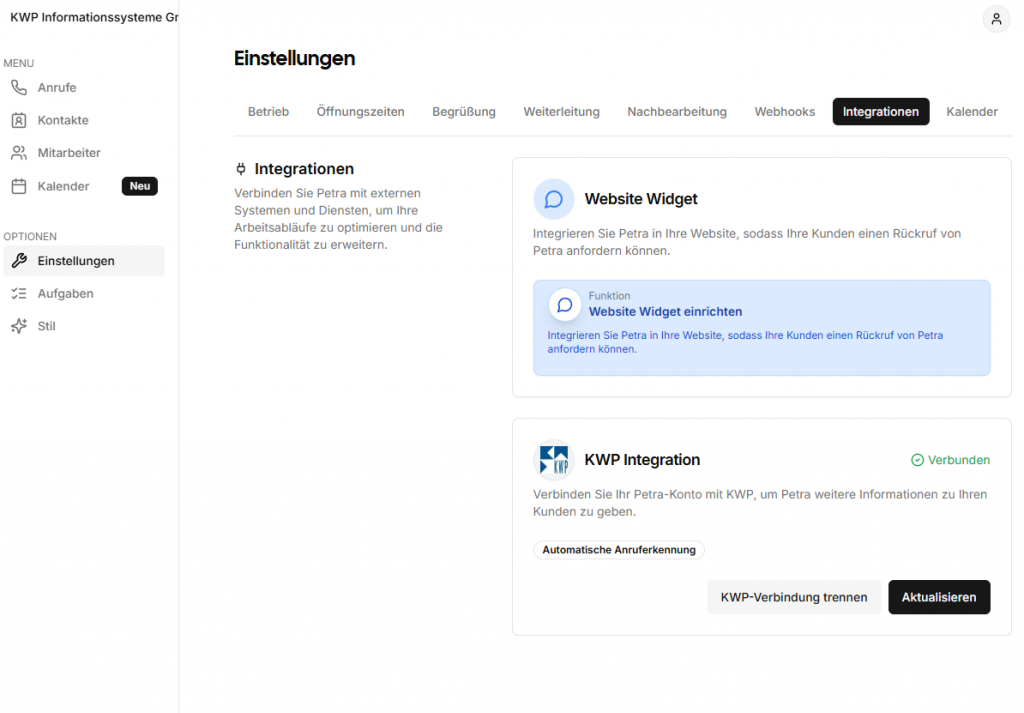Click the KWP logo icon
This screenshot has width=1024, height=713.
click(554, 460)
